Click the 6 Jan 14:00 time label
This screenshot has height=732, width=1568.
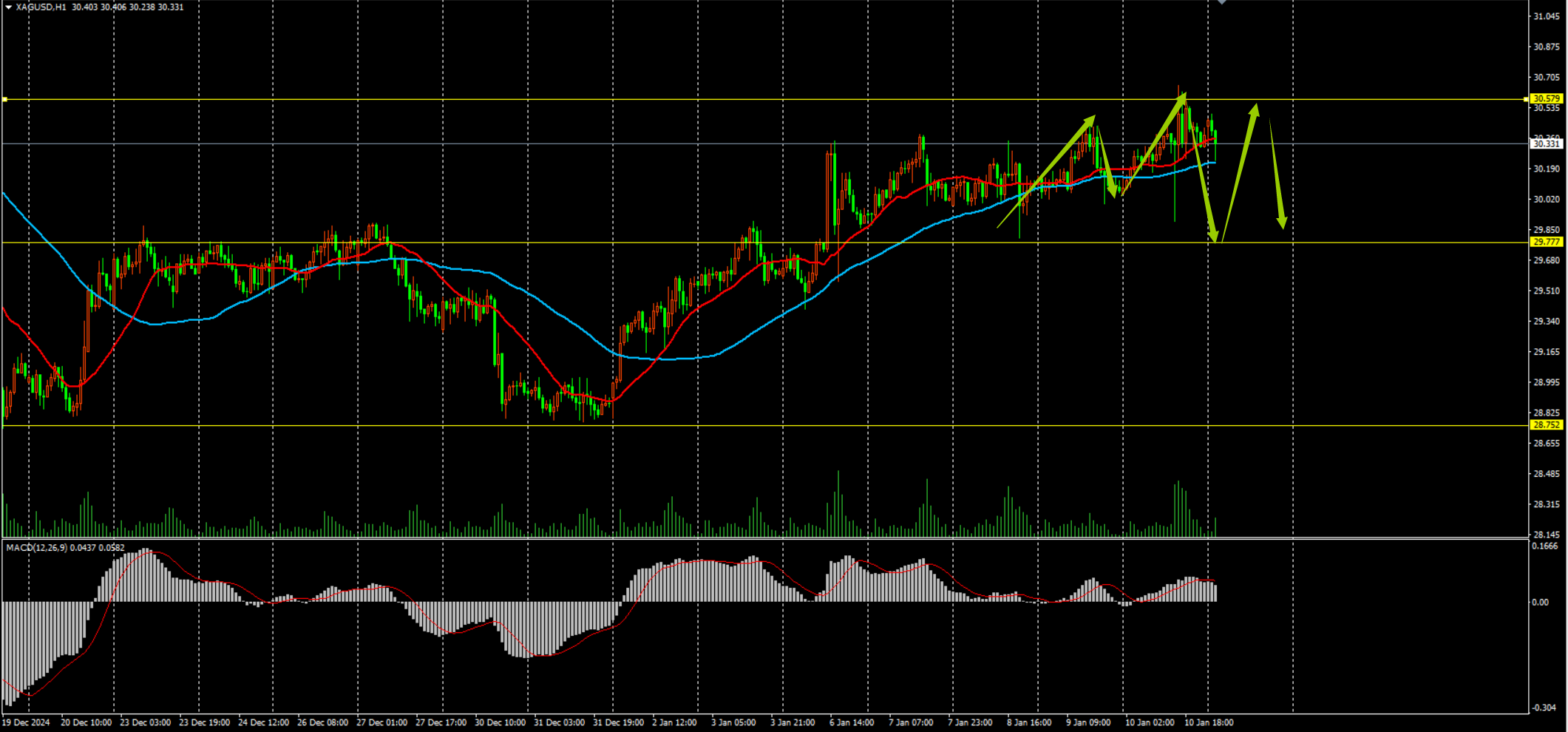(x=852, y=722)
